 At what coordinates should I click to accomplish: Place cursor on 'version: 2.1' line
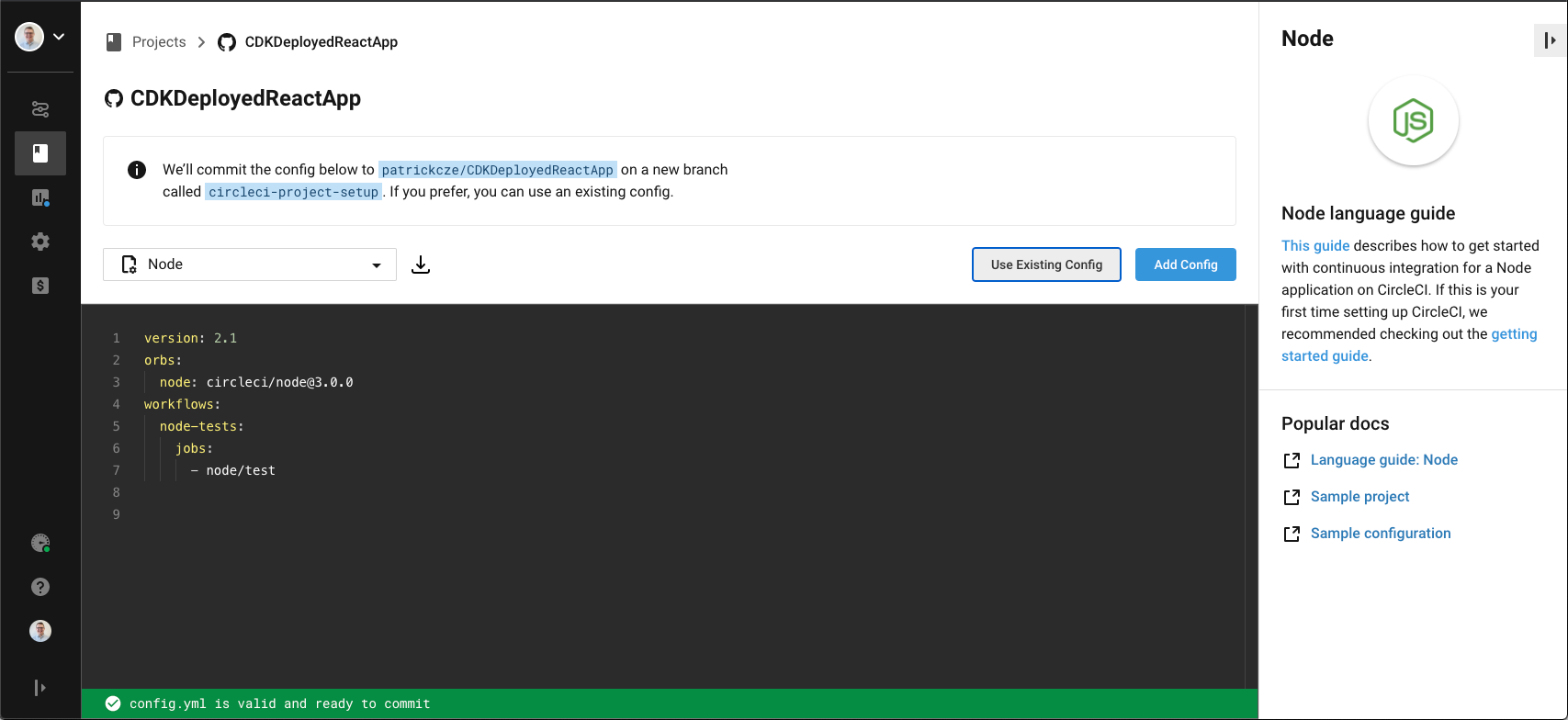click(191, 338)
